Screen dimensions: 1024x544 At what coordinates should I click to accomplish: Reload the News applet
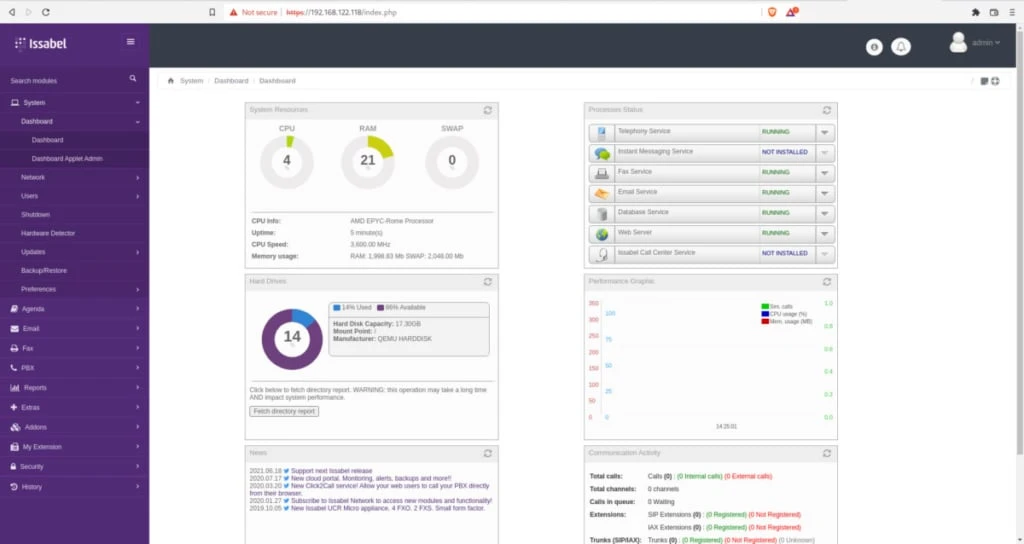(487, 453)
